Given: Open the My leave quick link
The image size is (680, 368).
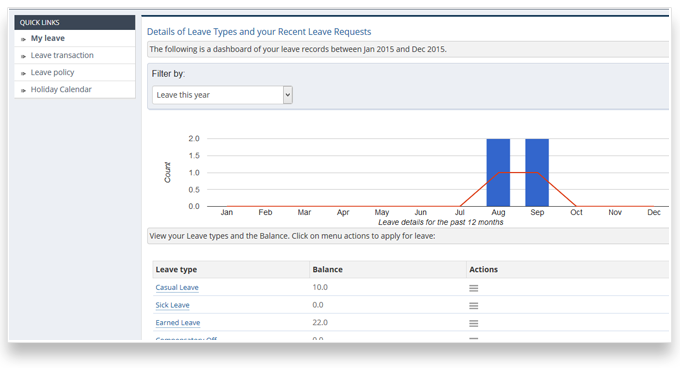Looking at the screenshot, I should (48, 38).
